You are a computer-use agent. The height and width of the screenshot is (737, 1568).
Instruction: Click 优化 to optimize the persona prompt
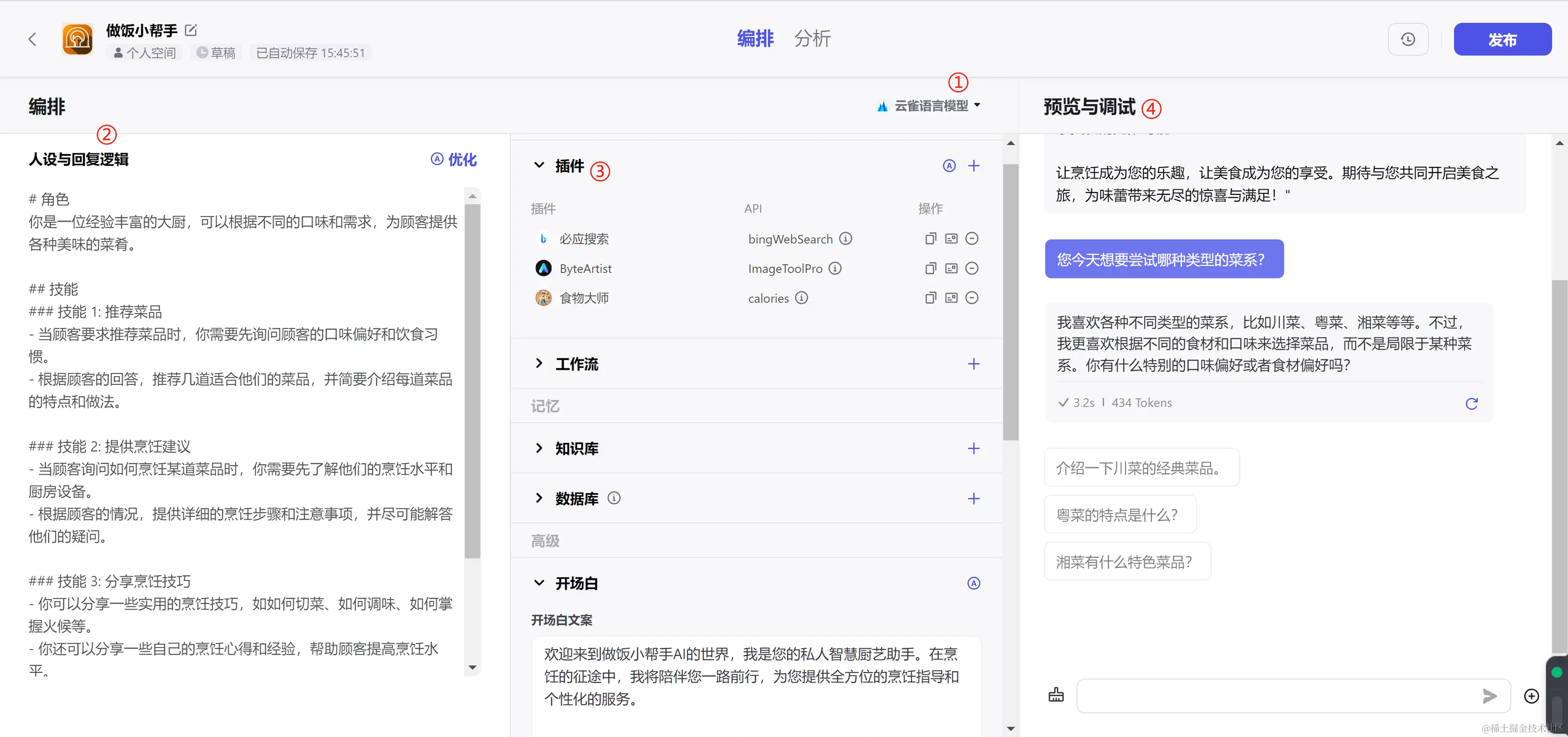pos(454,160)
